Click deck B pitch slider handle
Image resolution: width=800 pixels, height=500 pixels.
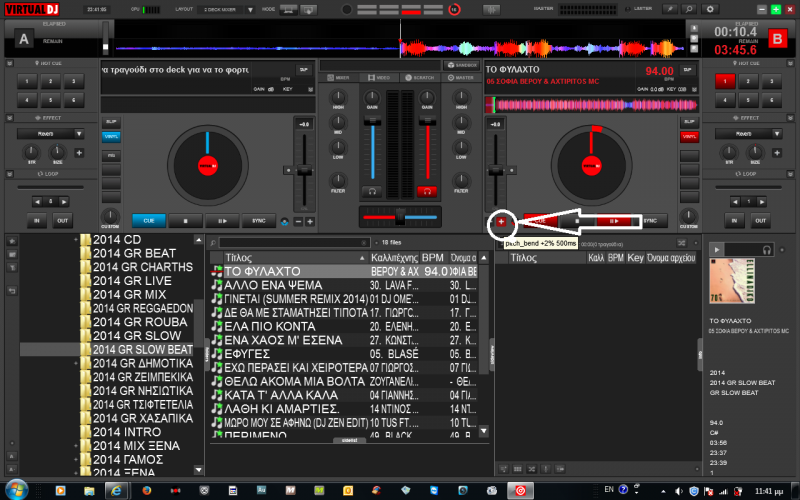click(x=495, y=170)
